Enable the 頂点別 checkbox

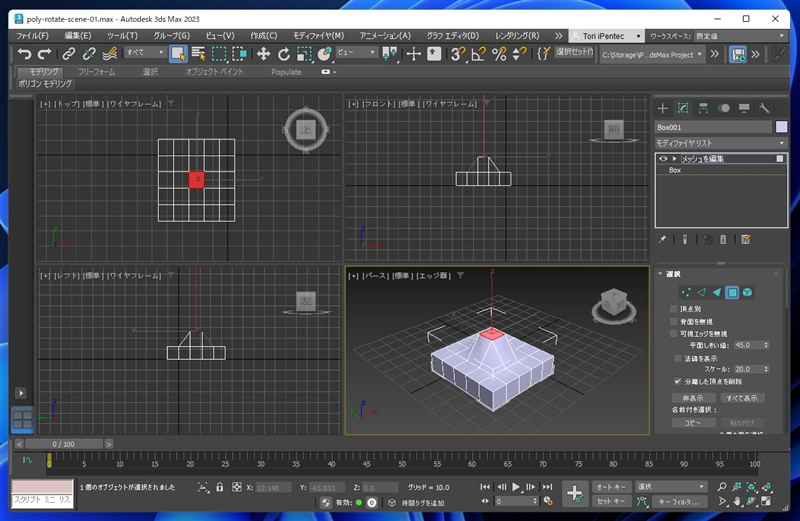click(x=673, y=309)
